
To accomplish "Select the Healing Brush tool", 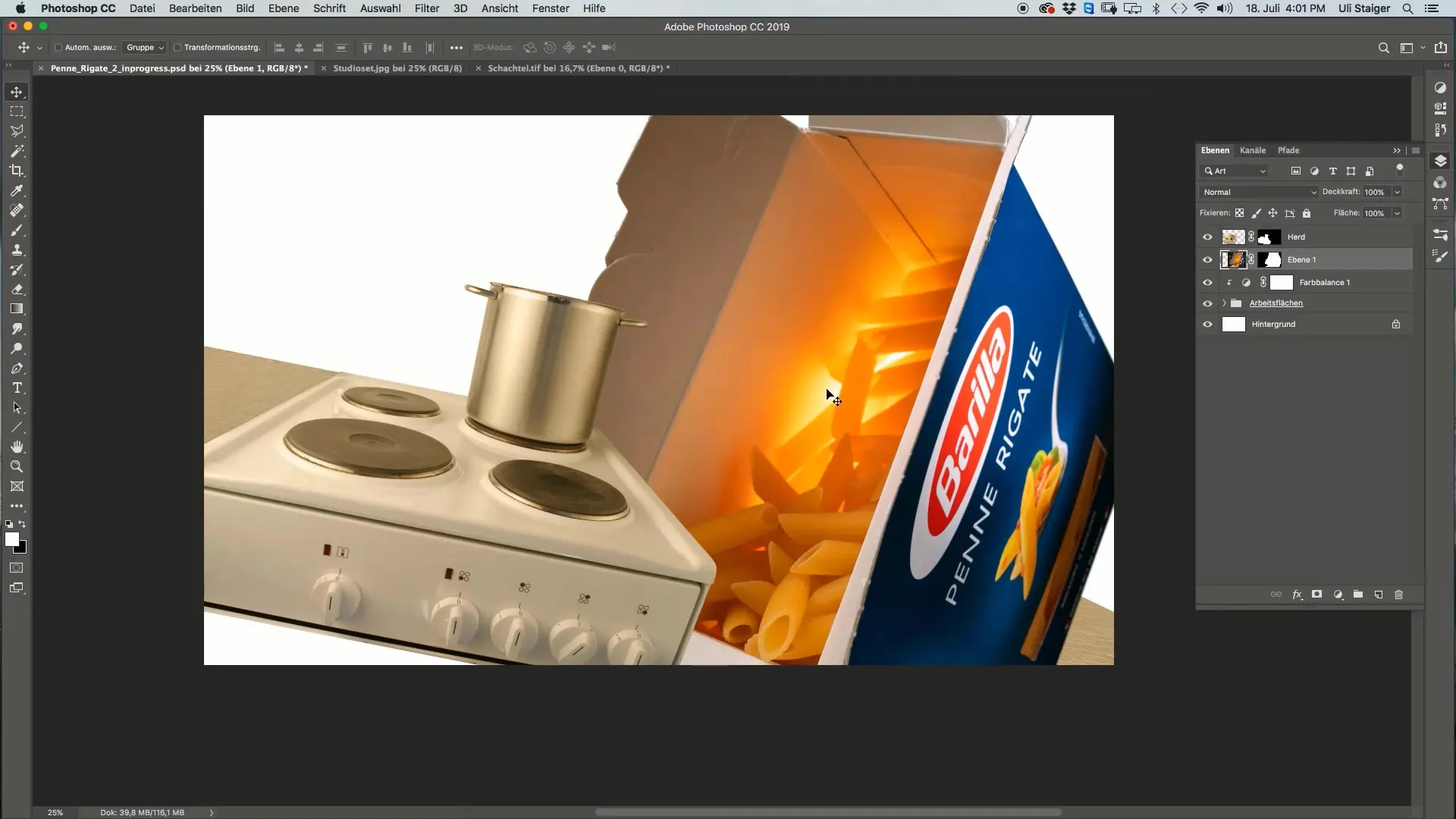I will coord(17,210).
